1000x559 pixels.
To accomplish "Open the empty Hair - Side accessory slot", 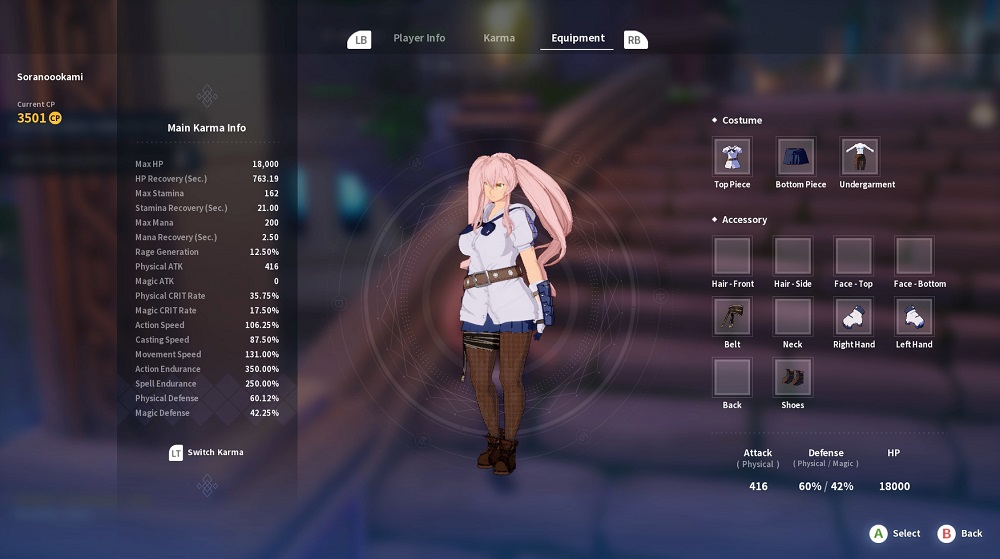I will coord(793,256).
